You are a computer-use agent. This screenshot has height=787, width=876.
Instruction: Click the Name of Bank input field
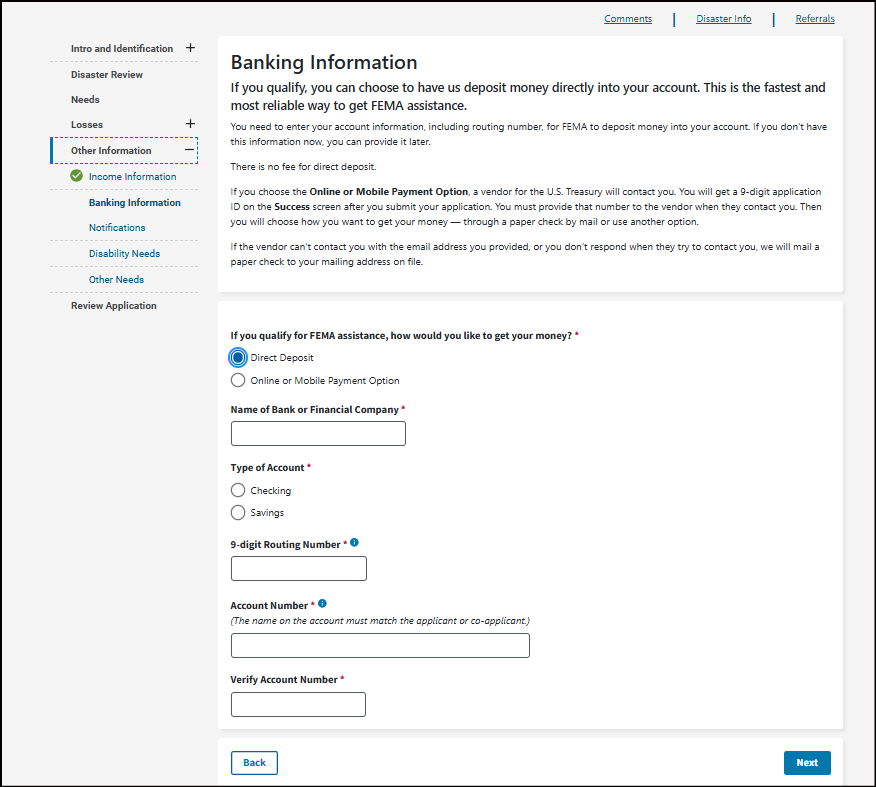click(x=318, y=433)
